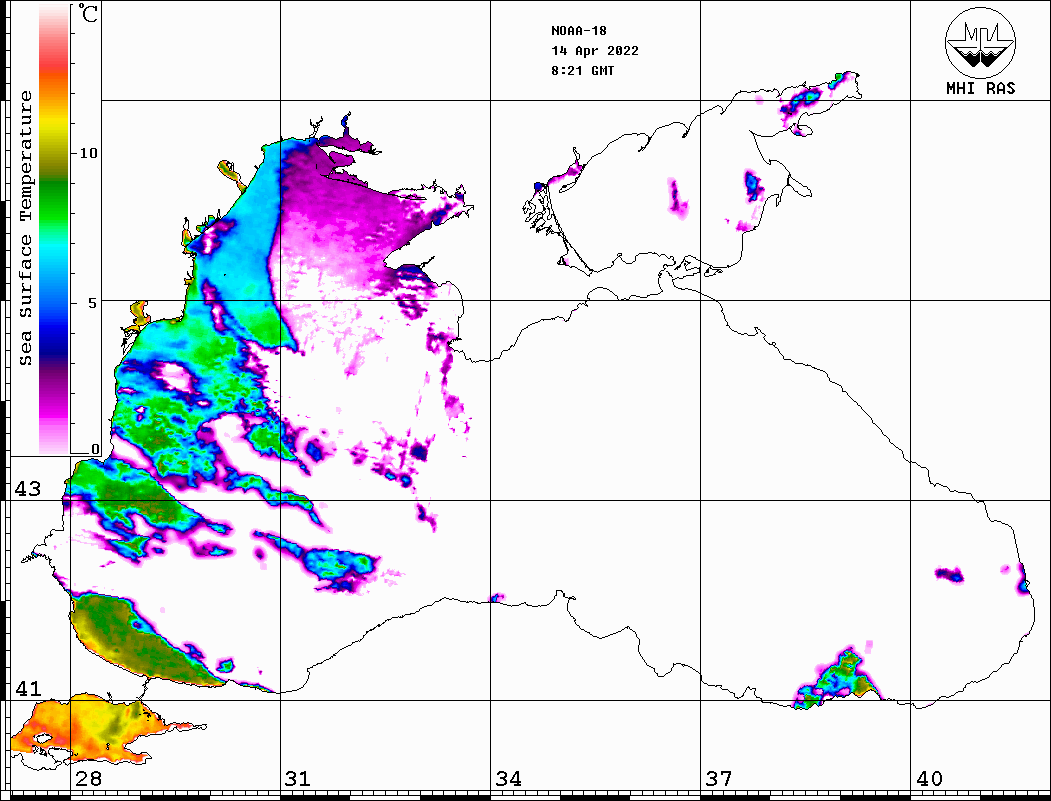Click the 0 mark on temperature scale

[95, 449]
